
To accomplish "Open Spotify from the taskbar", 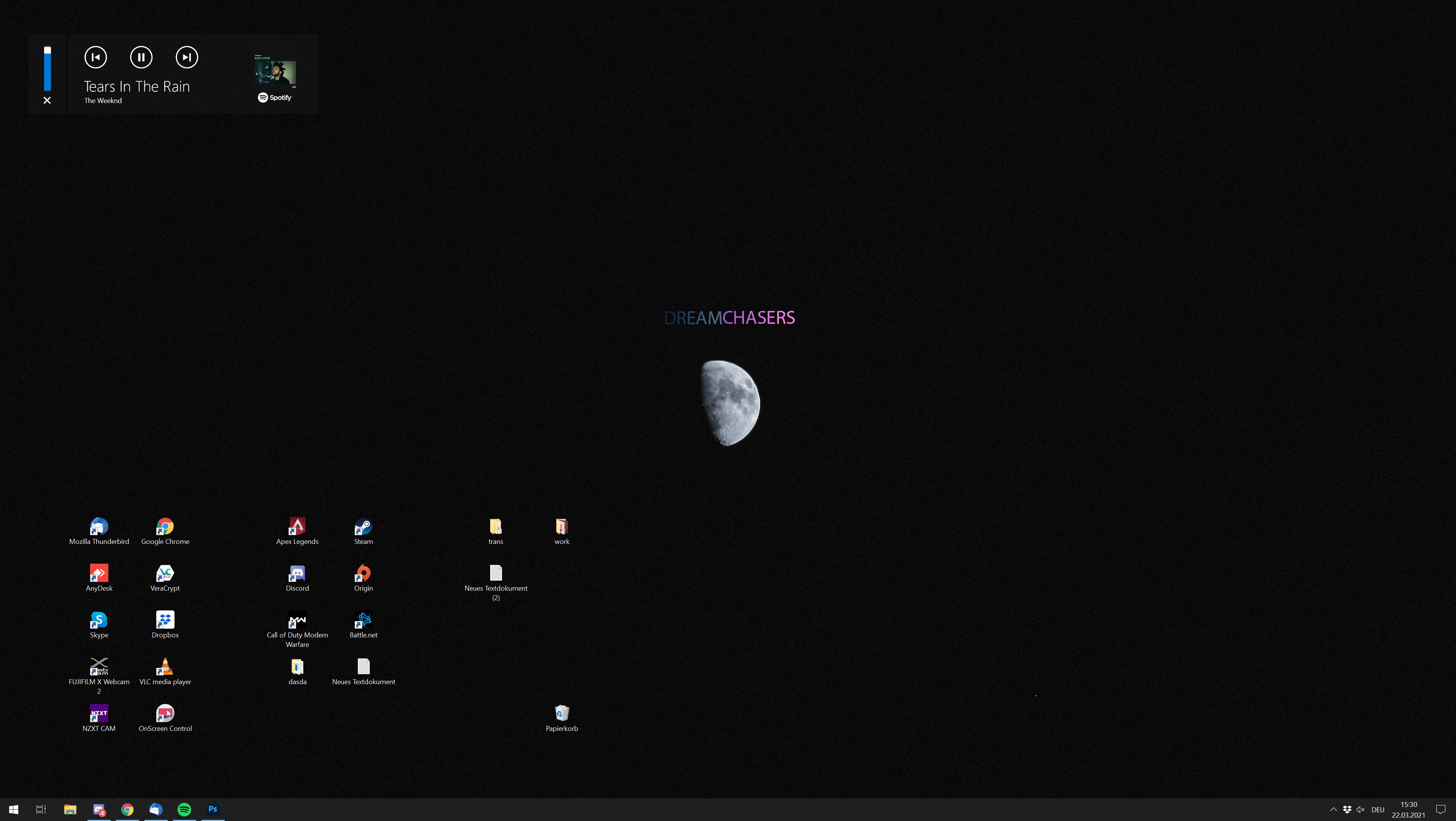I will (184, 809).
